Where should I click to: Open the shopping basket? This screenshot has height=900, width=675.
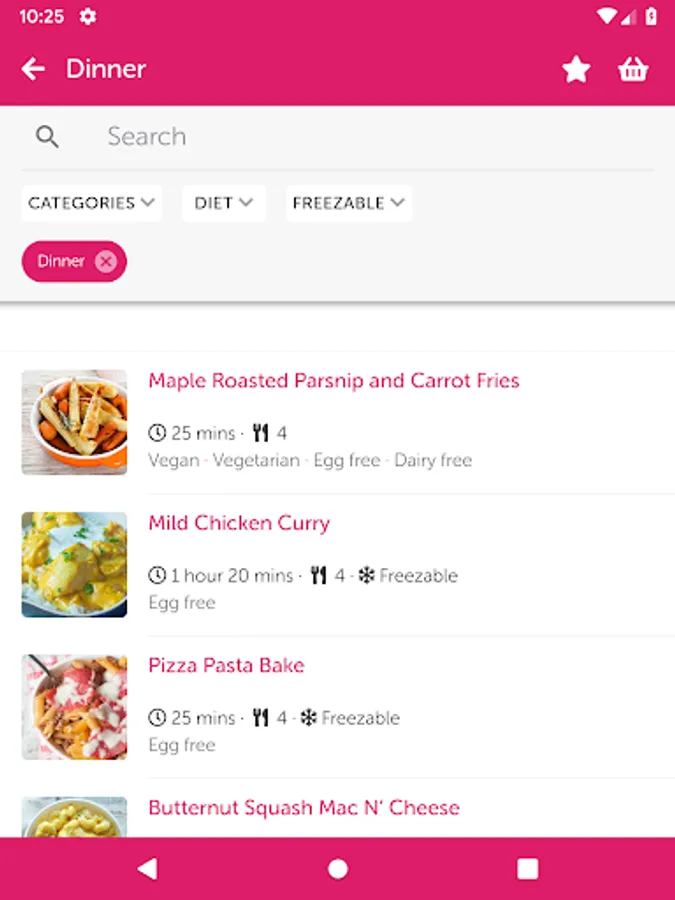click(633, 69)
